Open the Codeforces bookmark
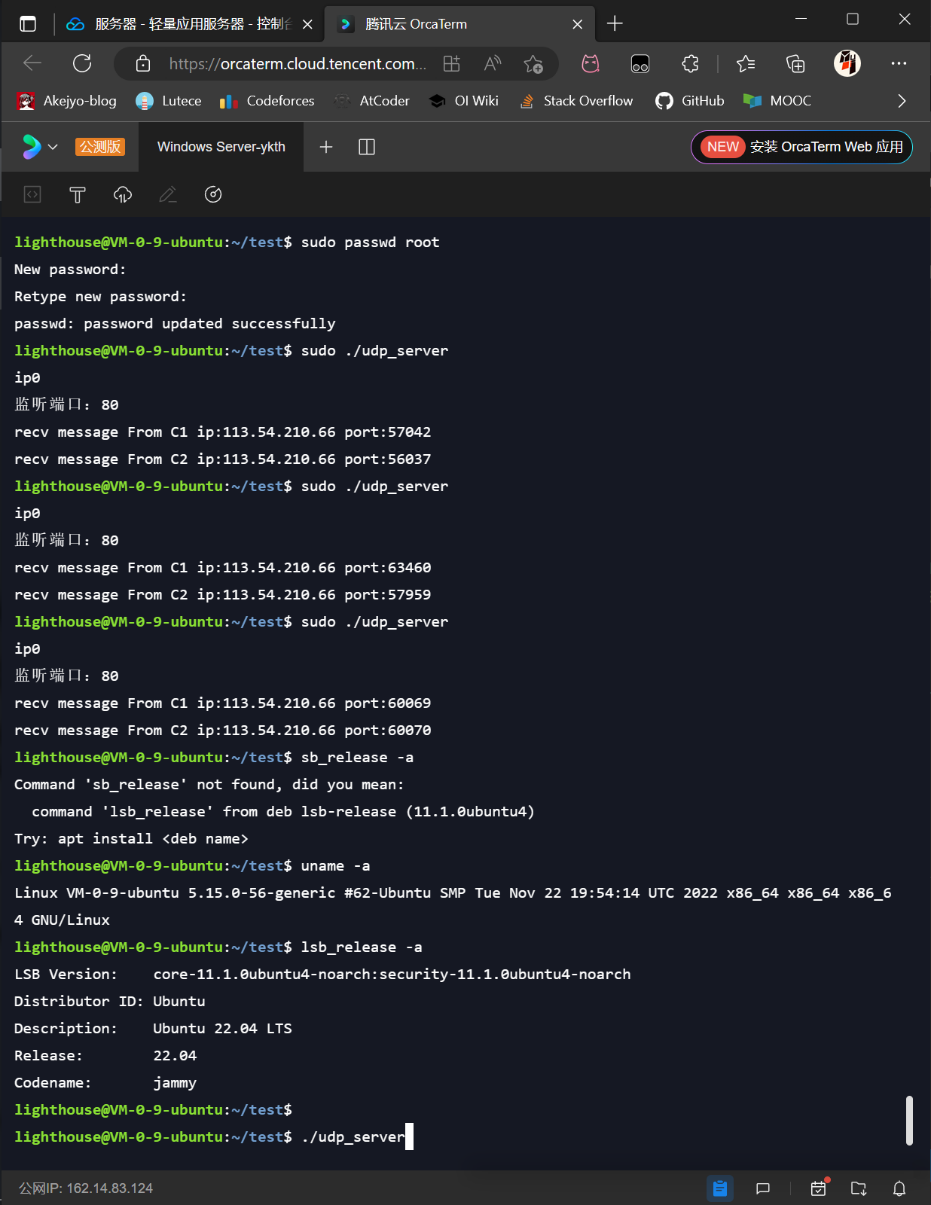Viewport: 931px width, 1205px height. pyautogui.click(x=267, y=101)
